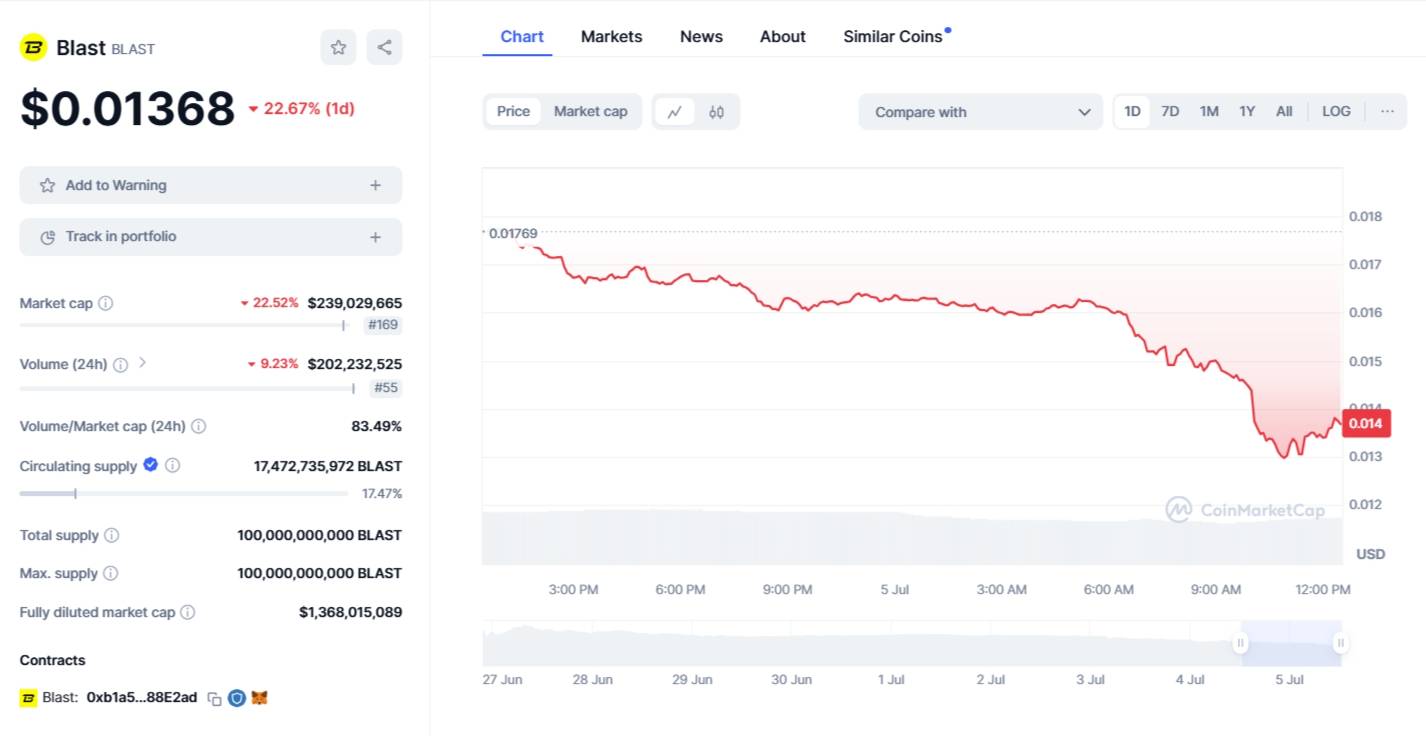Click the $202,232,525 volume value
The width and height of the screenshot is (1426, 736).
(355, 364)
